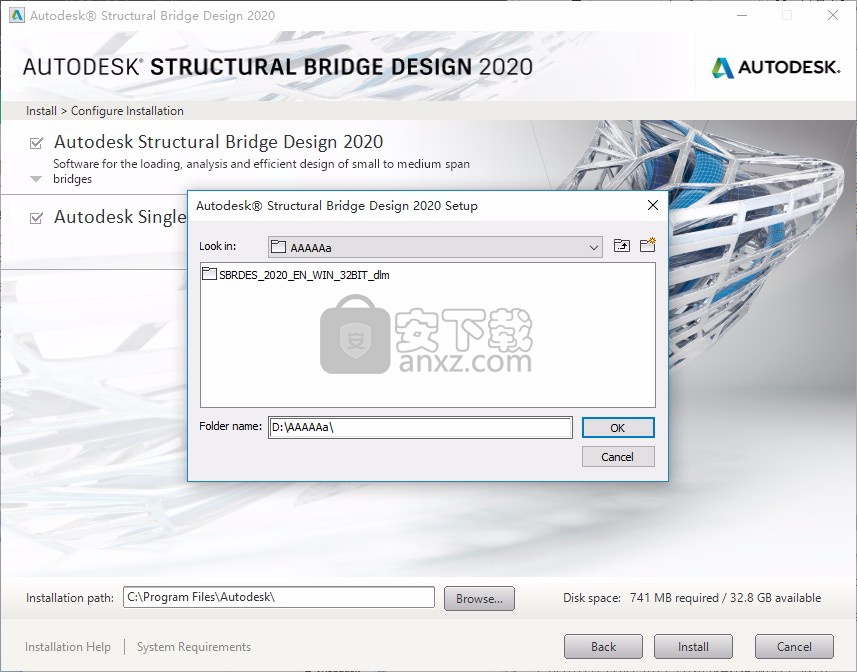Click the installer title bar app icon
This screenshot has width=857, height=672.
pos(17,15)
